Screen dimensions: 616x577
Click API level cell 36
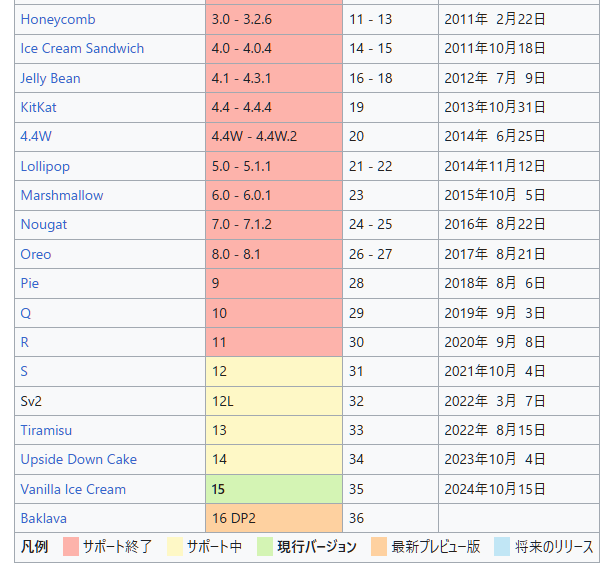(x=390, y=518)
